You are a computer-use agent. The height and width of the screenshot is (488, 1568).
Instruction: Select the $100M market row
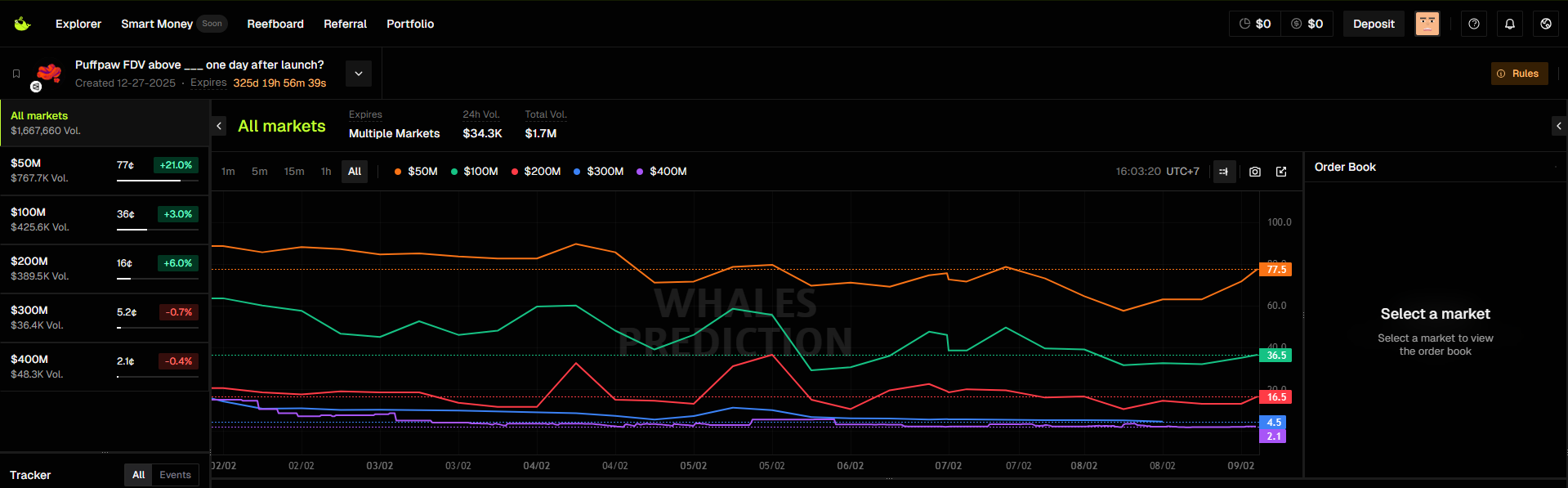(105, 220)
